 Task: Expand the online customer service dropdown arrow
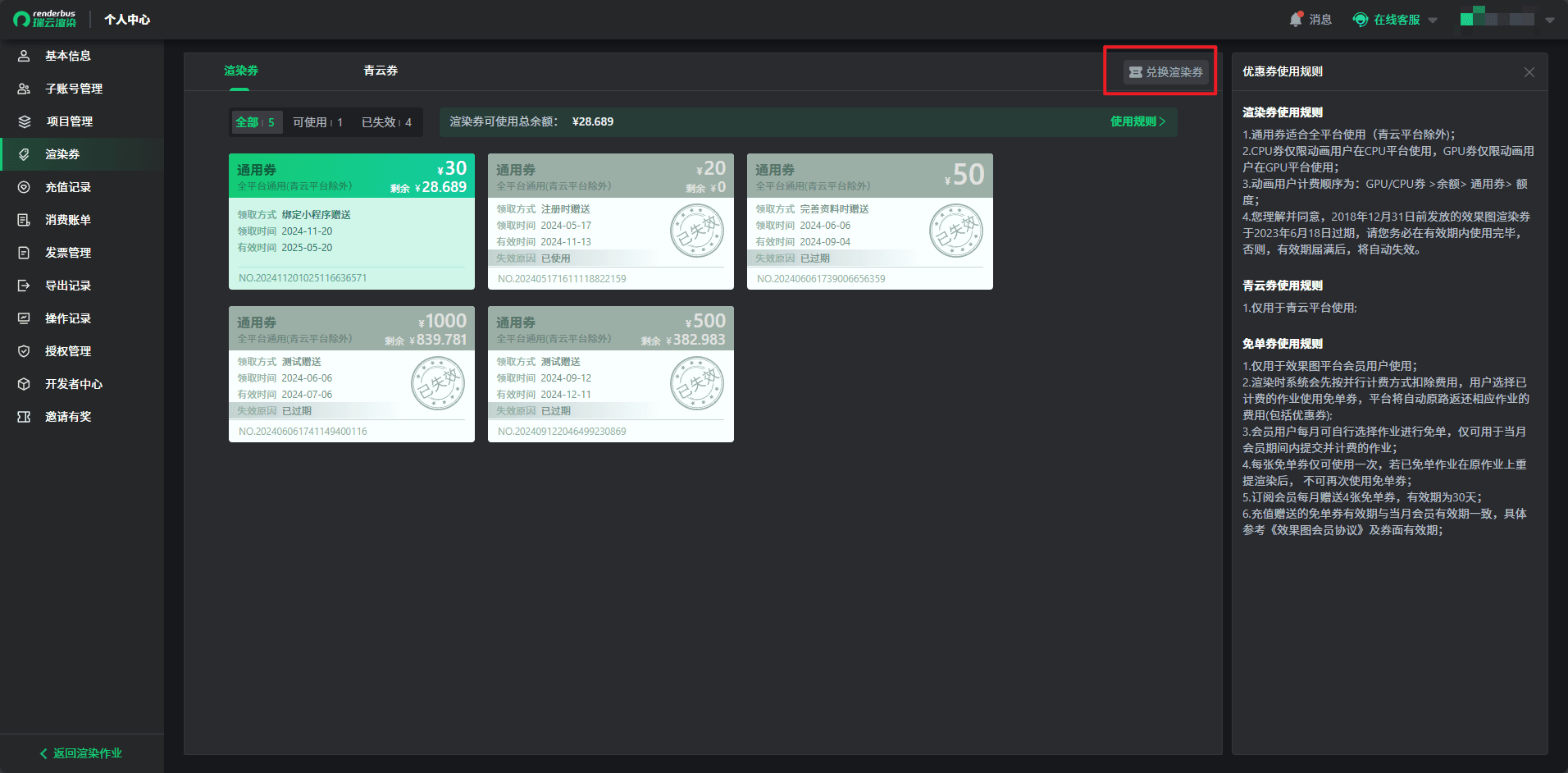click(1433, 20)
